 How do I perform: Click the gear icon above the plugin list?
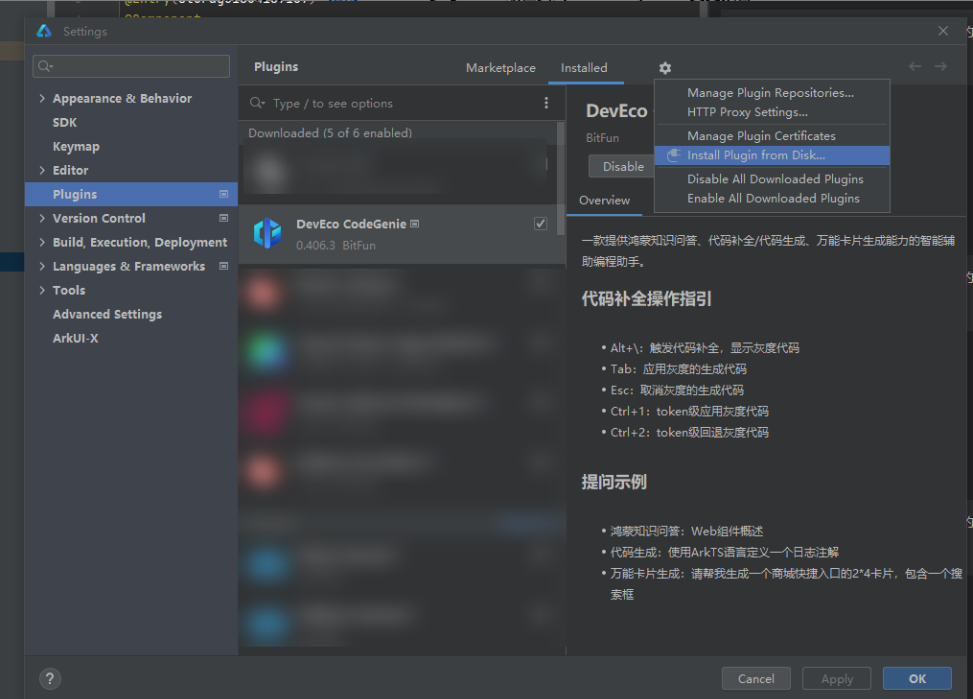[x=665, y=68]
